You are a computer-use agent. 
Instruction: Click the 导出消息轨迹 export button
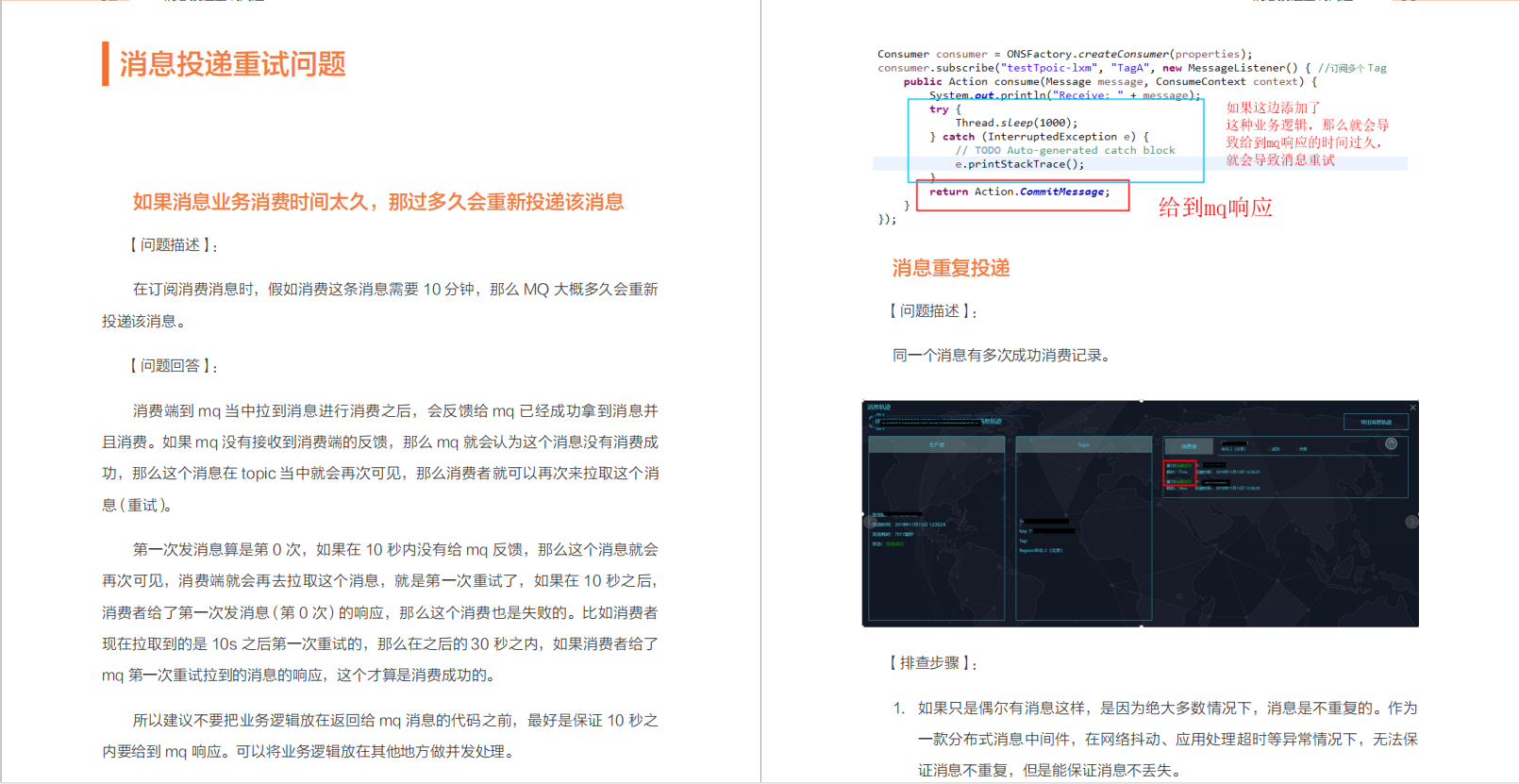pos(1376,422)
